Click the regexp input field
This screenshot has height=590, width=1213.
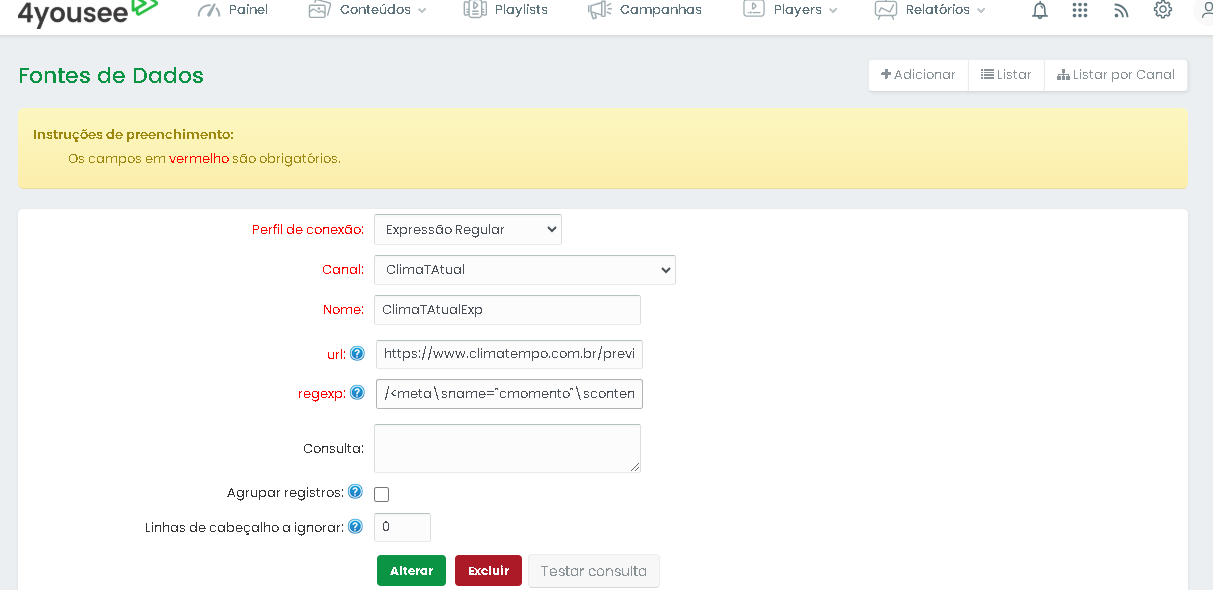tap(509, 394)
